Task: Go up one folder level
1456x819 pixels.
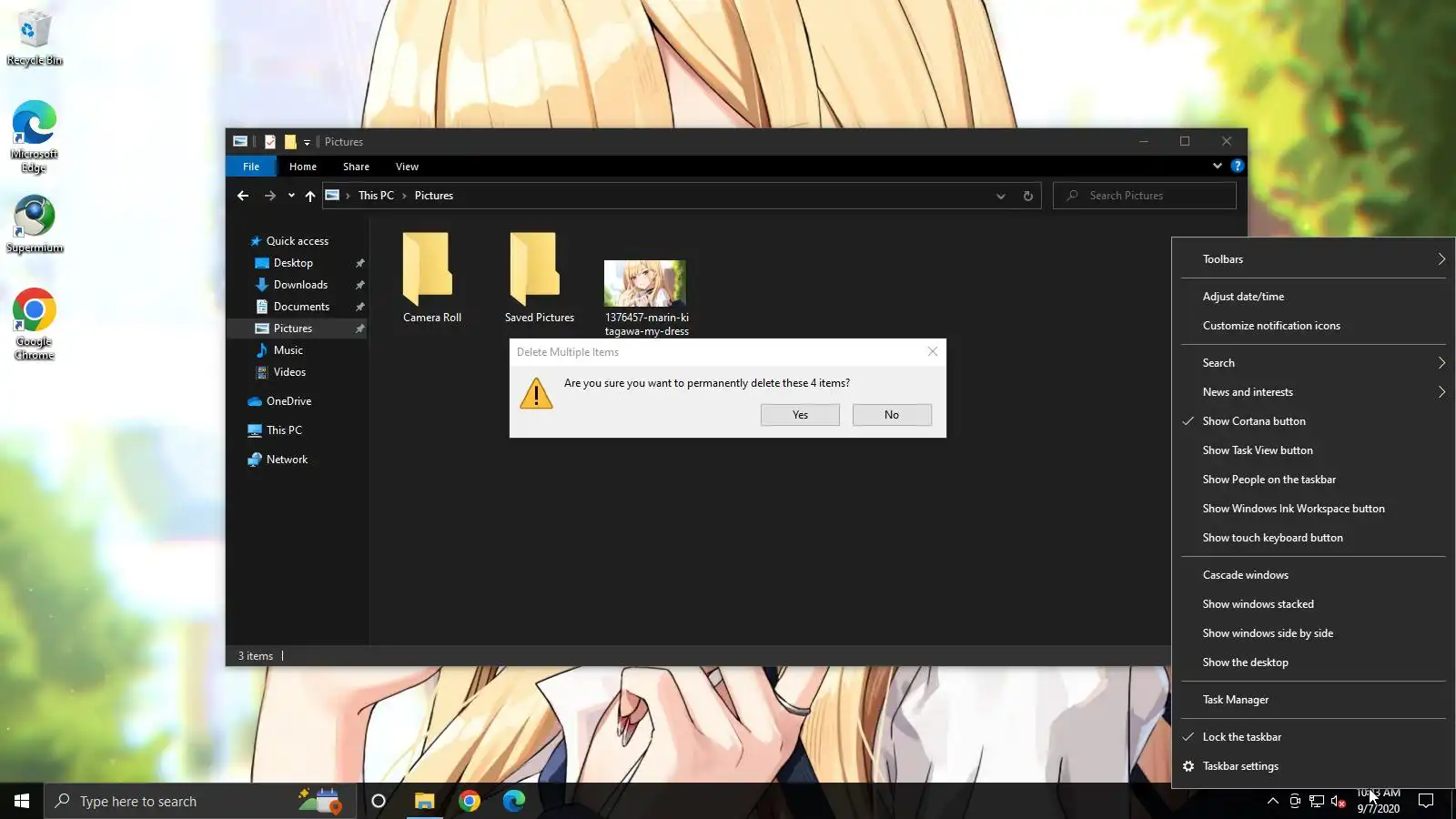Action: (x=310, y=196)
